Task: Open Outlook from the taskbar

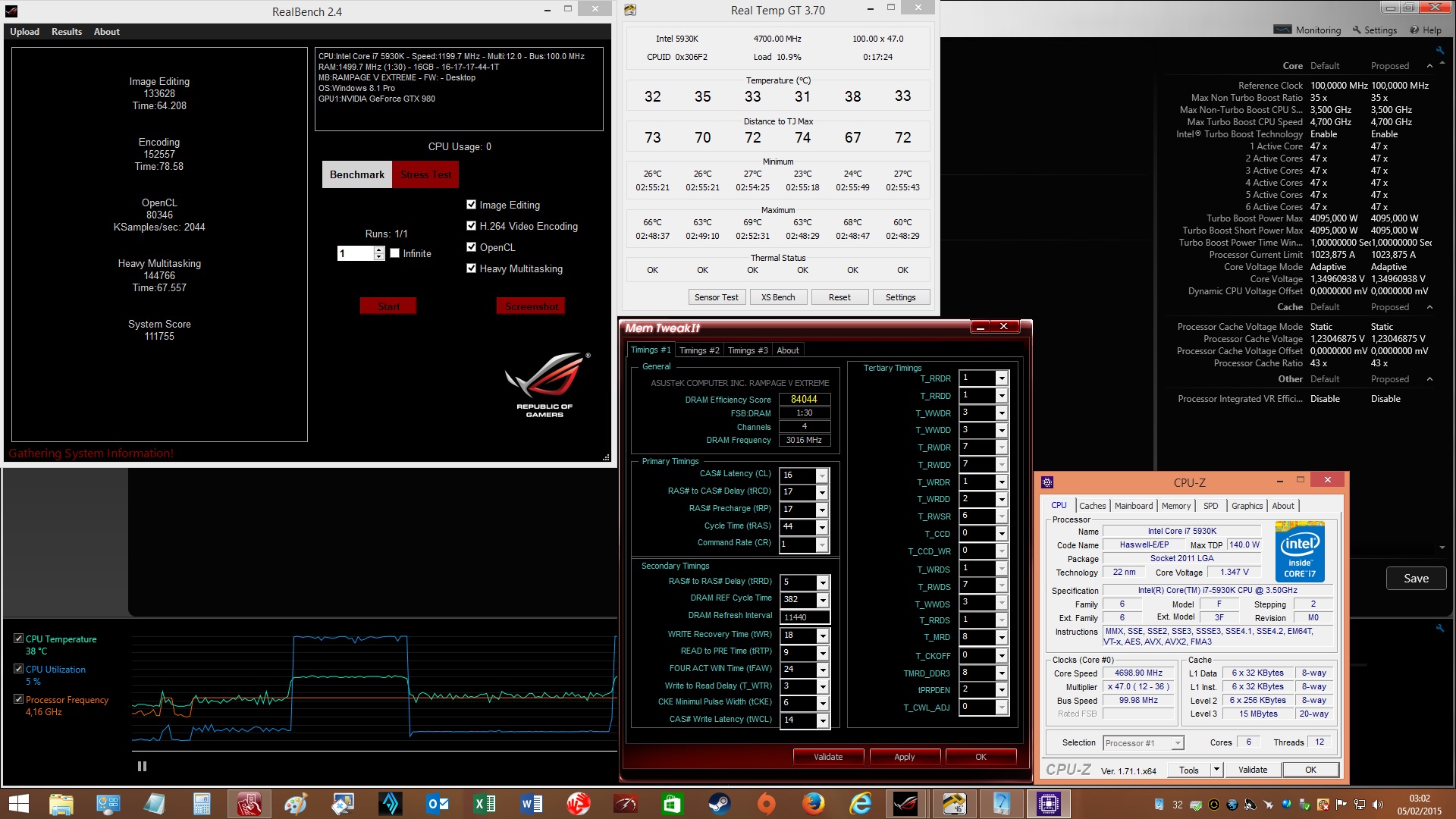Action: 438,804
